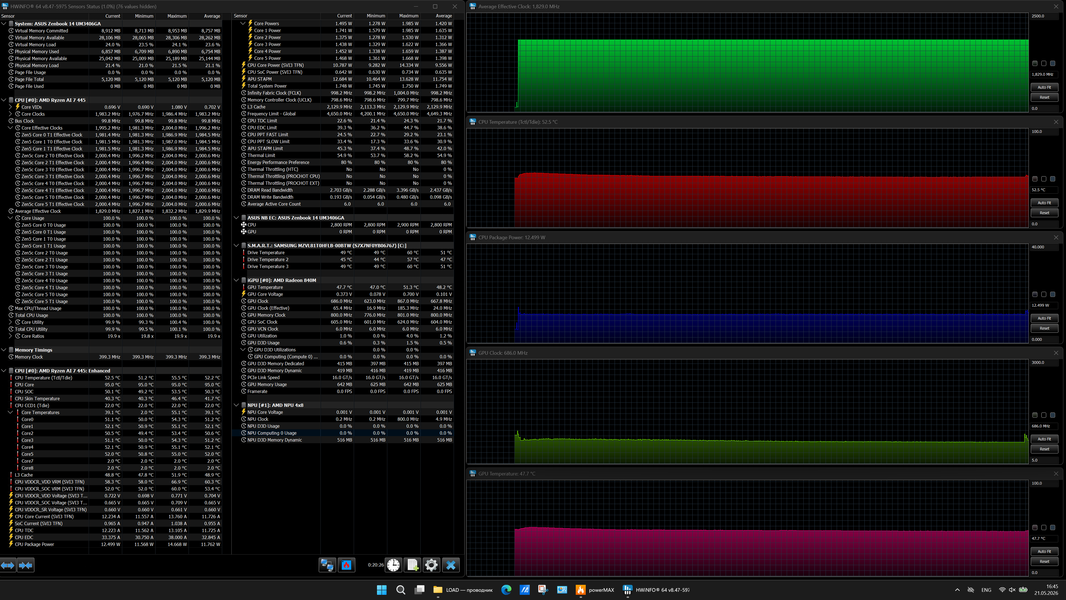Open sensor settings gear icon

pyautogui.click(x=431, y=565)
